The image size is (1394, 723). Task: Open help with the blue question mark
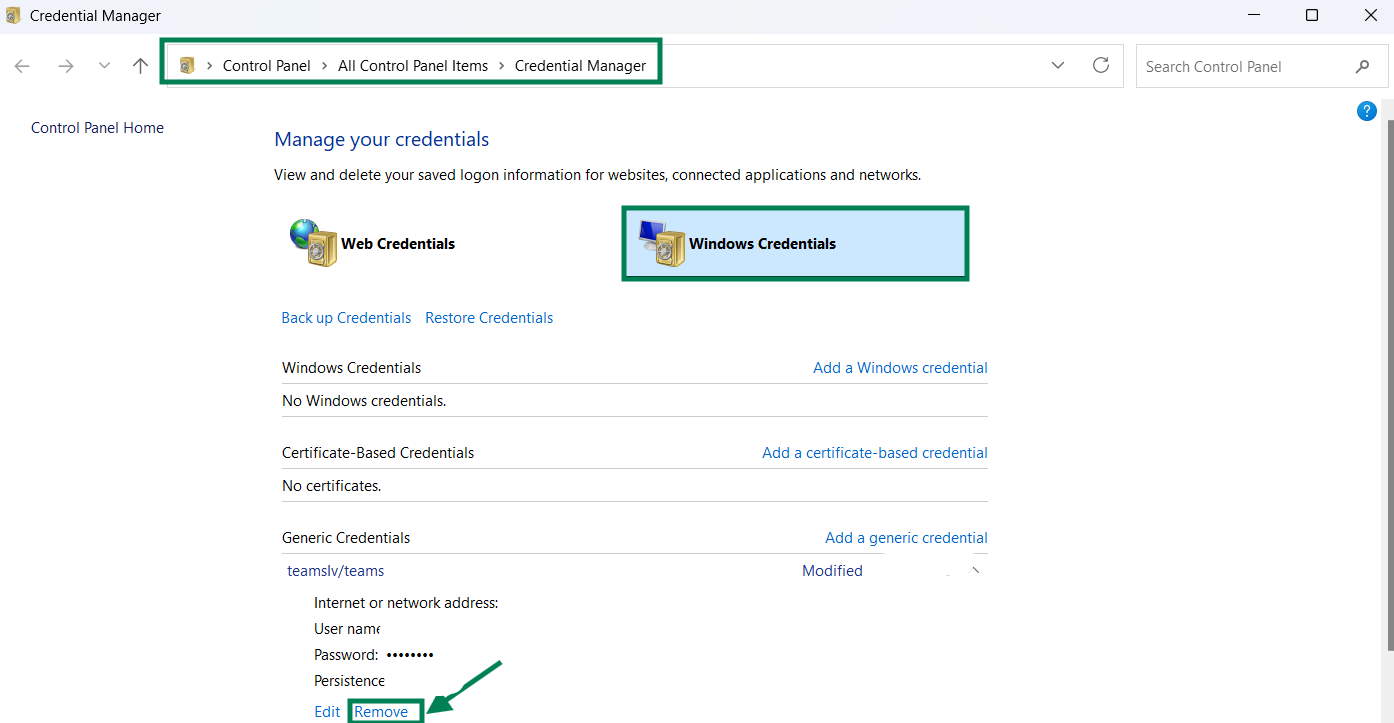tap(1367, 111)
